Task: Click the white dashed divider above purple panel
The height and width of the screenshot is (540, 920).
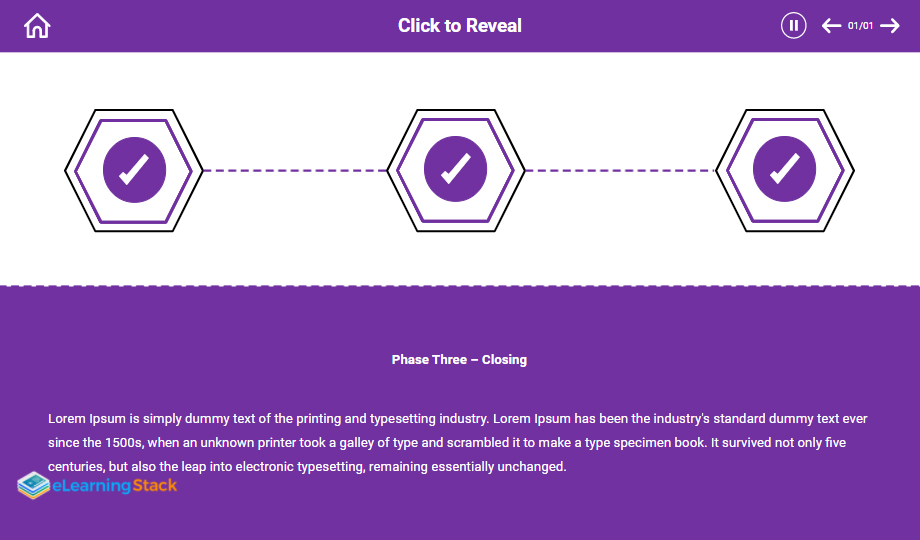Action: point(460,286)
